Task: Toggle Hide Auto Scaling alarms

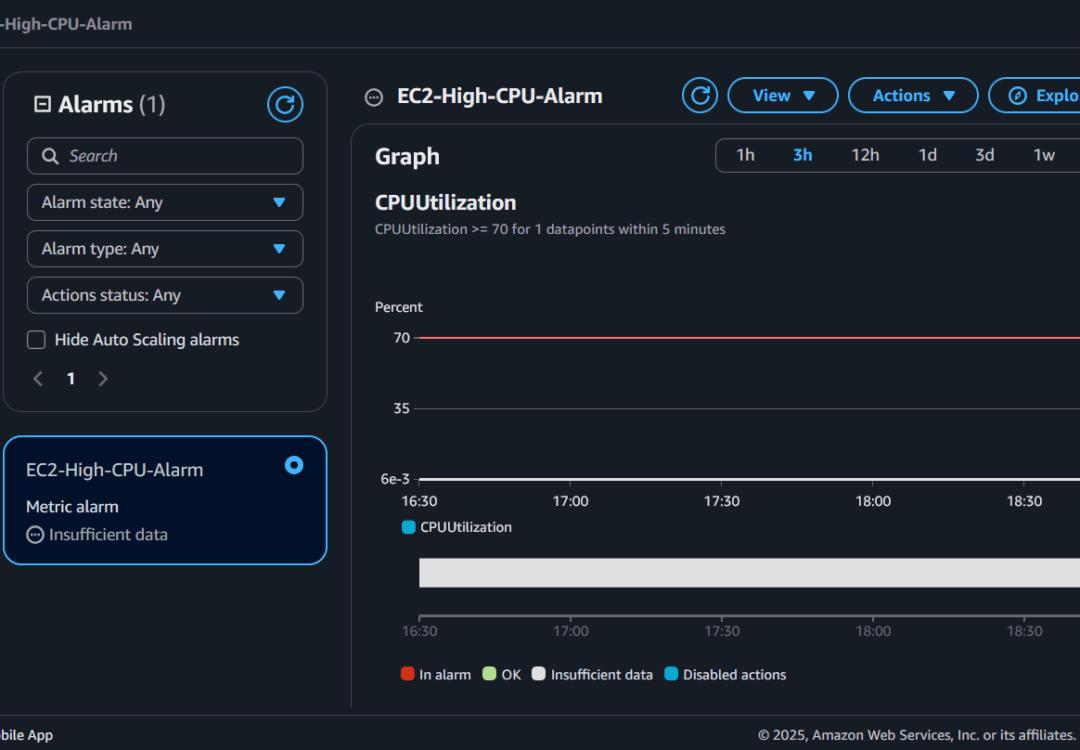Action: (x=36, y=340)
